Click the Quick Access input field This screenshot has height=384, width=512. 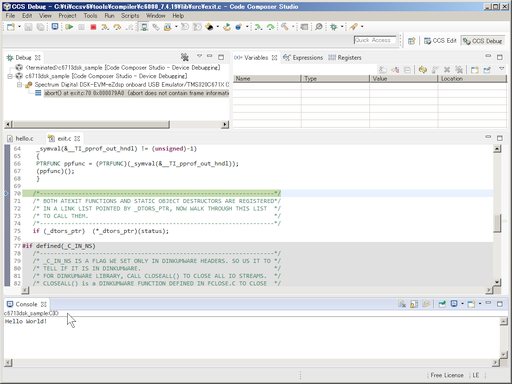[x=375, y=40]
